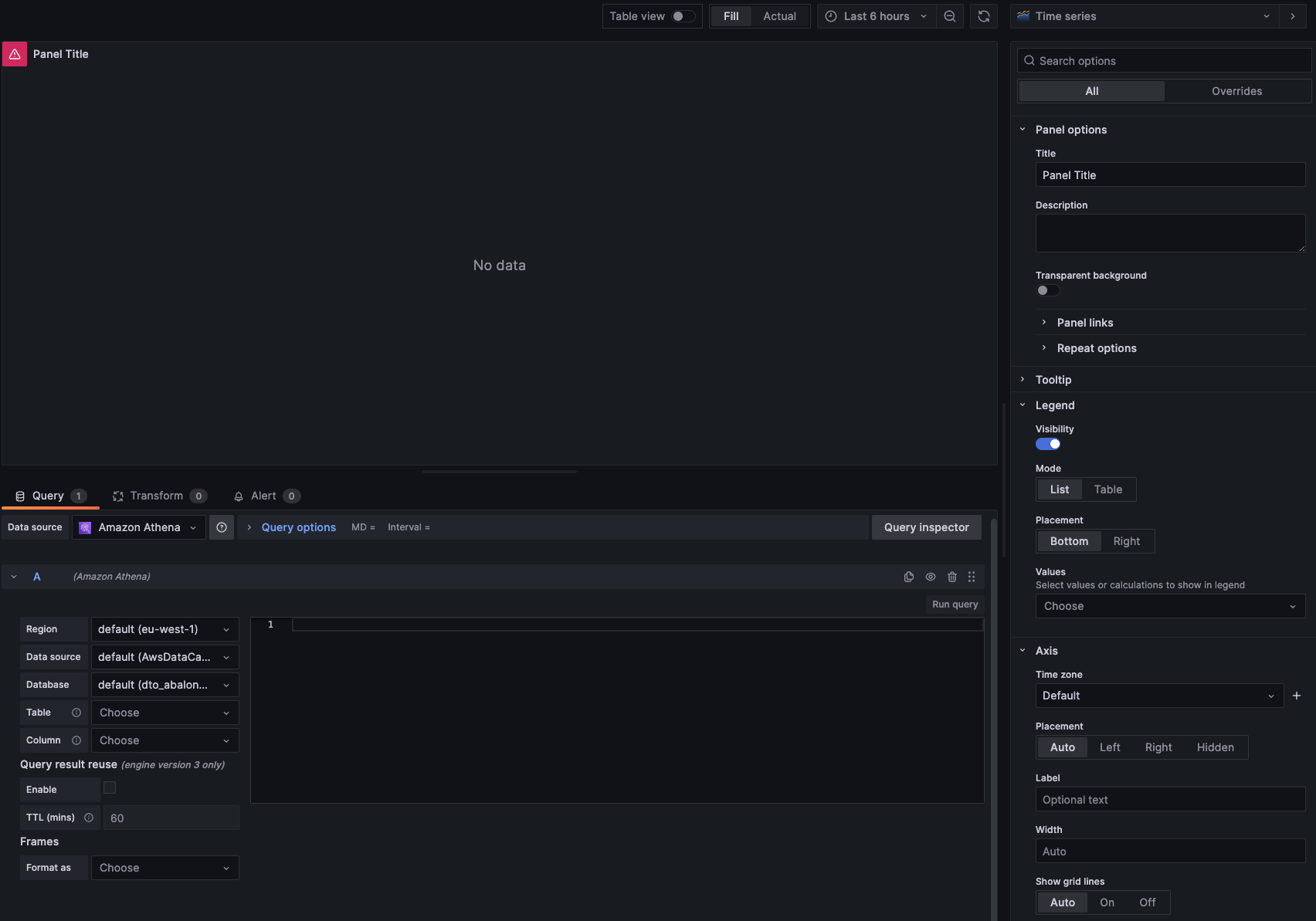Image resolution: width=1316 pixels, height=921 pixels.
Task: Turn off Legend visibility switch
Action: pyautogui.click(x=1048, y=444)
